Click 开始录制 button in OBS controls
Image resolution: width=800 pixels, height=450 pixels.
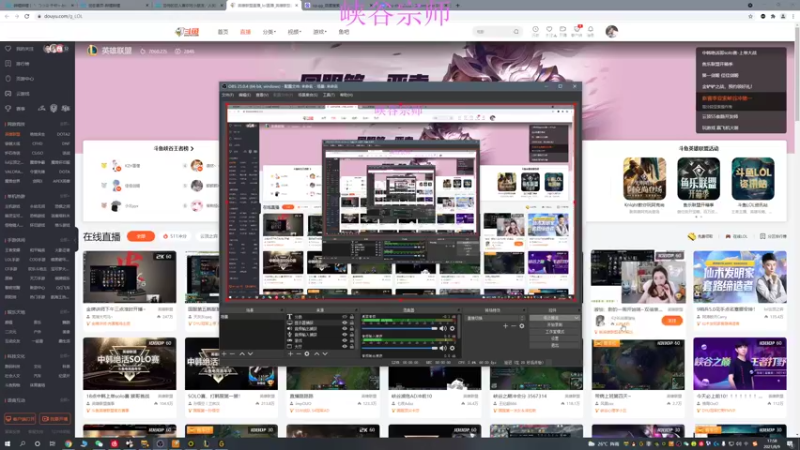click(x=555, y=324)
